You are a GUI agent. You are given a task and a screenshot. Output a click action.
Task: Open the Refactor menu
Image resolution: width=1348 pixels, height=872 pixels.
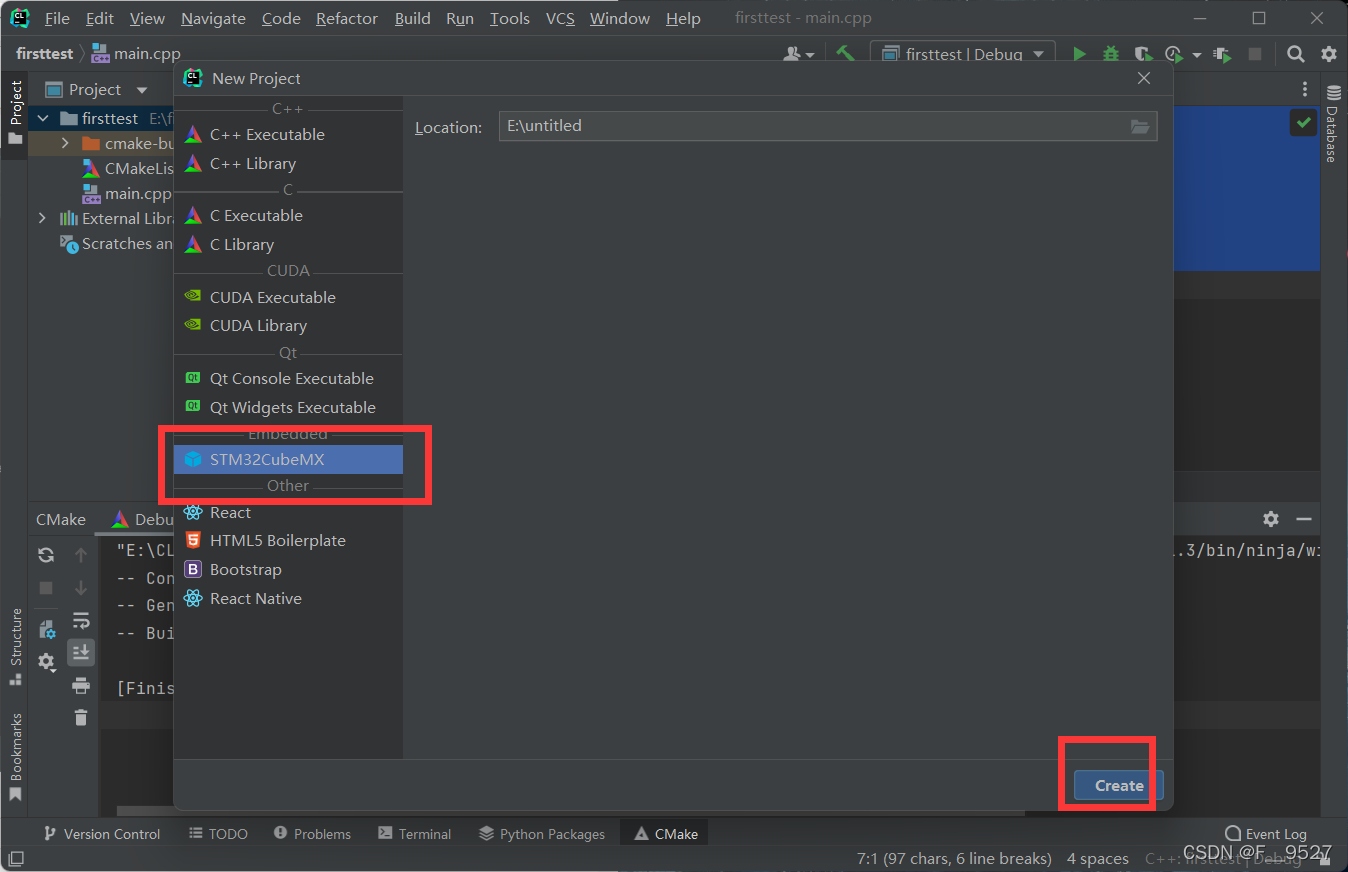pyautogui.click(x=347, y=18)
